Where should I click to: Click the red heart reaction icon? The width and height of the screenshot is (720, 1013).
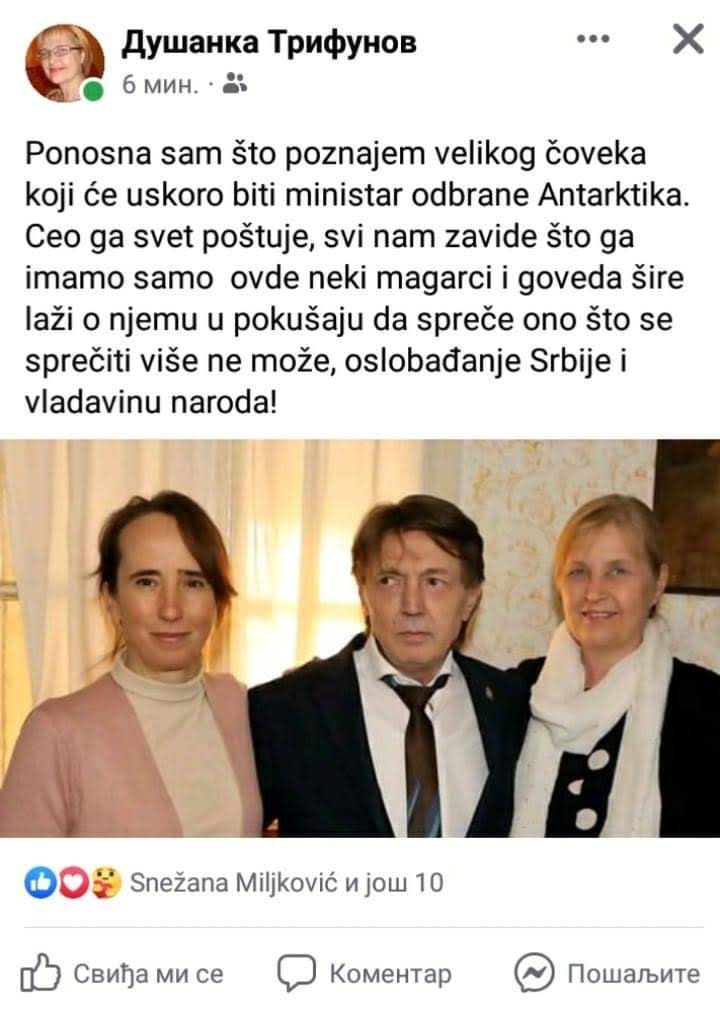tap(73, 883)
